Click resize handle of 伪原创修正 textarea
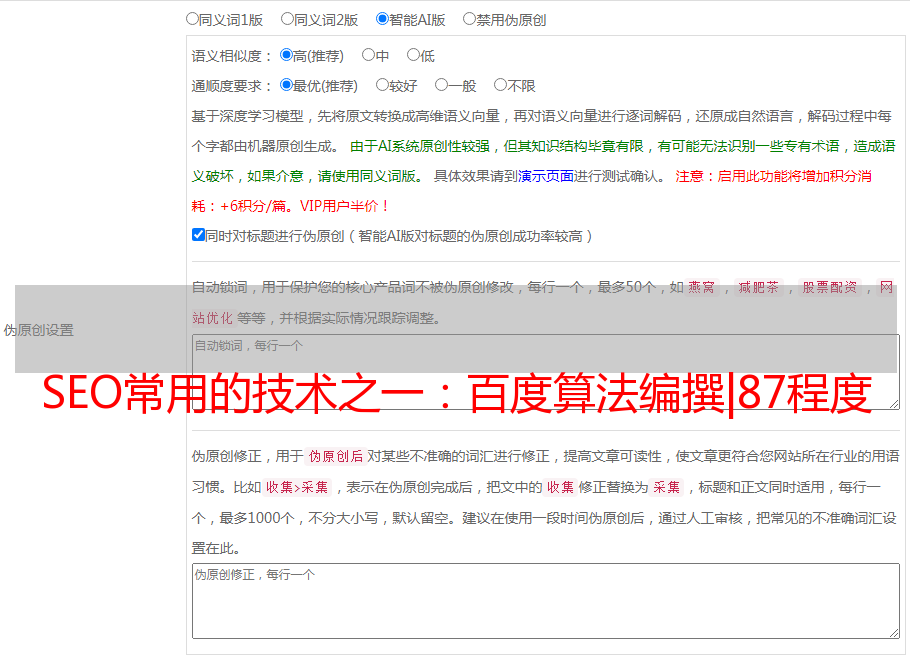911x658 pixels. [x=894, y=633]
